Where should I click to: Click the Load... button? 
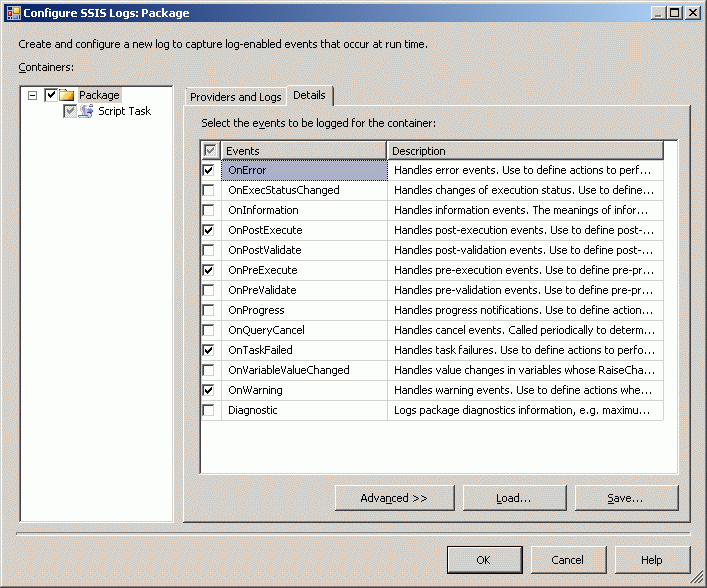[x=514, y=498]
